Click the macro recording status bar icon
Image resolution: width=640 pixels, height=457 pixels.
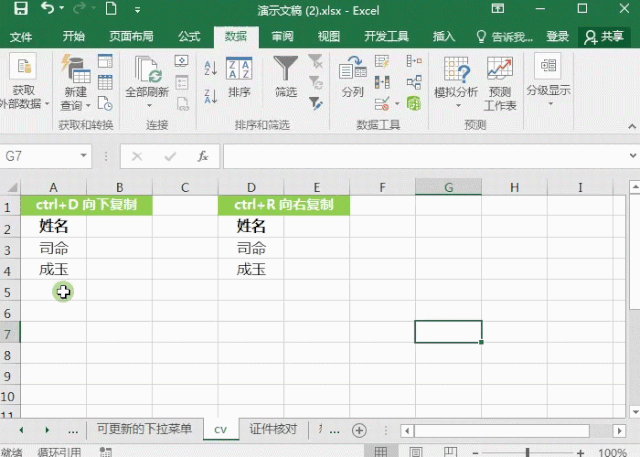pyautogui.click(x=105, y=452)
